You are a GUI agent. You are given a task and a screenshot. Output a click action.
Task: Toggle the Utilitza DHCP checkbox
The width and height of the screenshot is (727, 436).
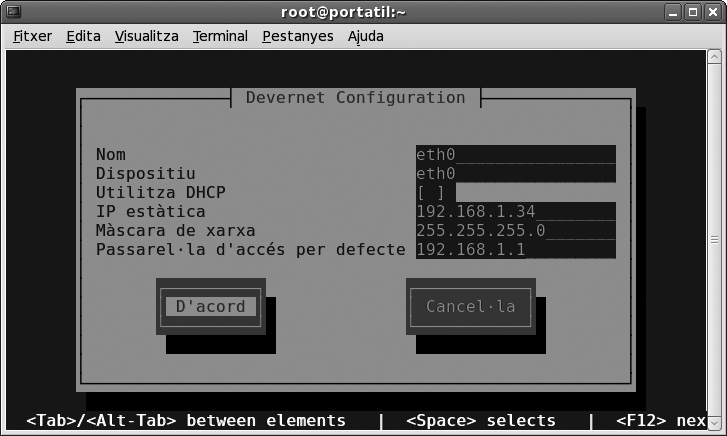(436, 192)
